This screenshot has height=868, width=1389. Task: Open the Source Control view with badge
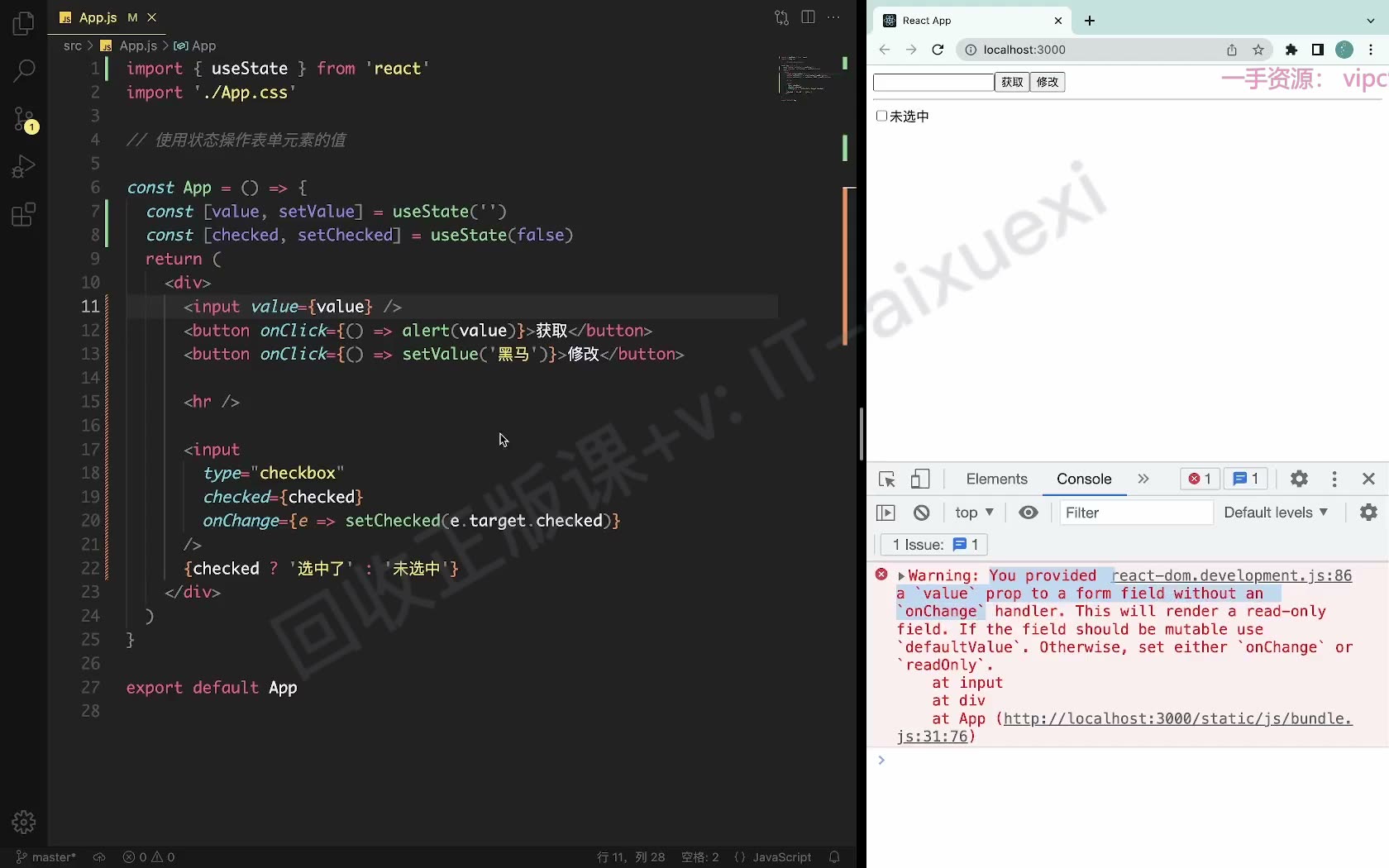point(24,119)
